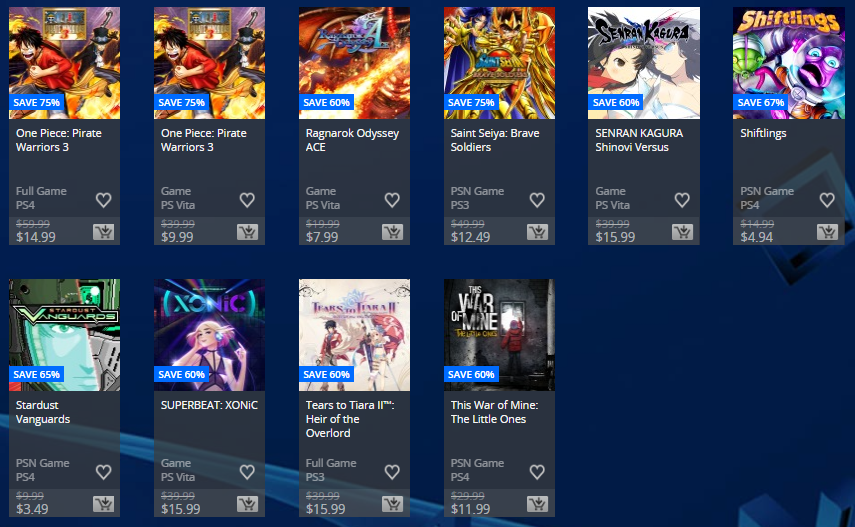
Task: Toggle wishlist heart for This War of Mine
Action: [x=537, y=471]
